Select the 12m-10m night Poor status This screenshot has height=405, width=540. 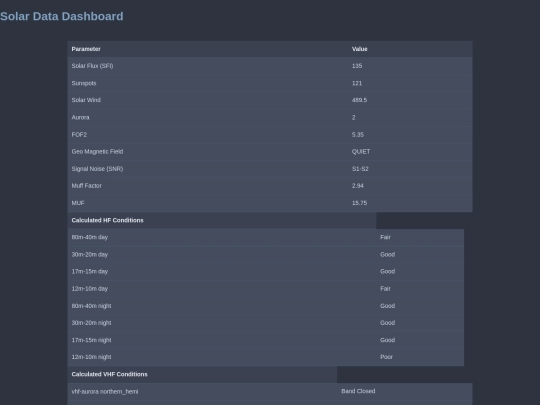(x=386, y=357)
